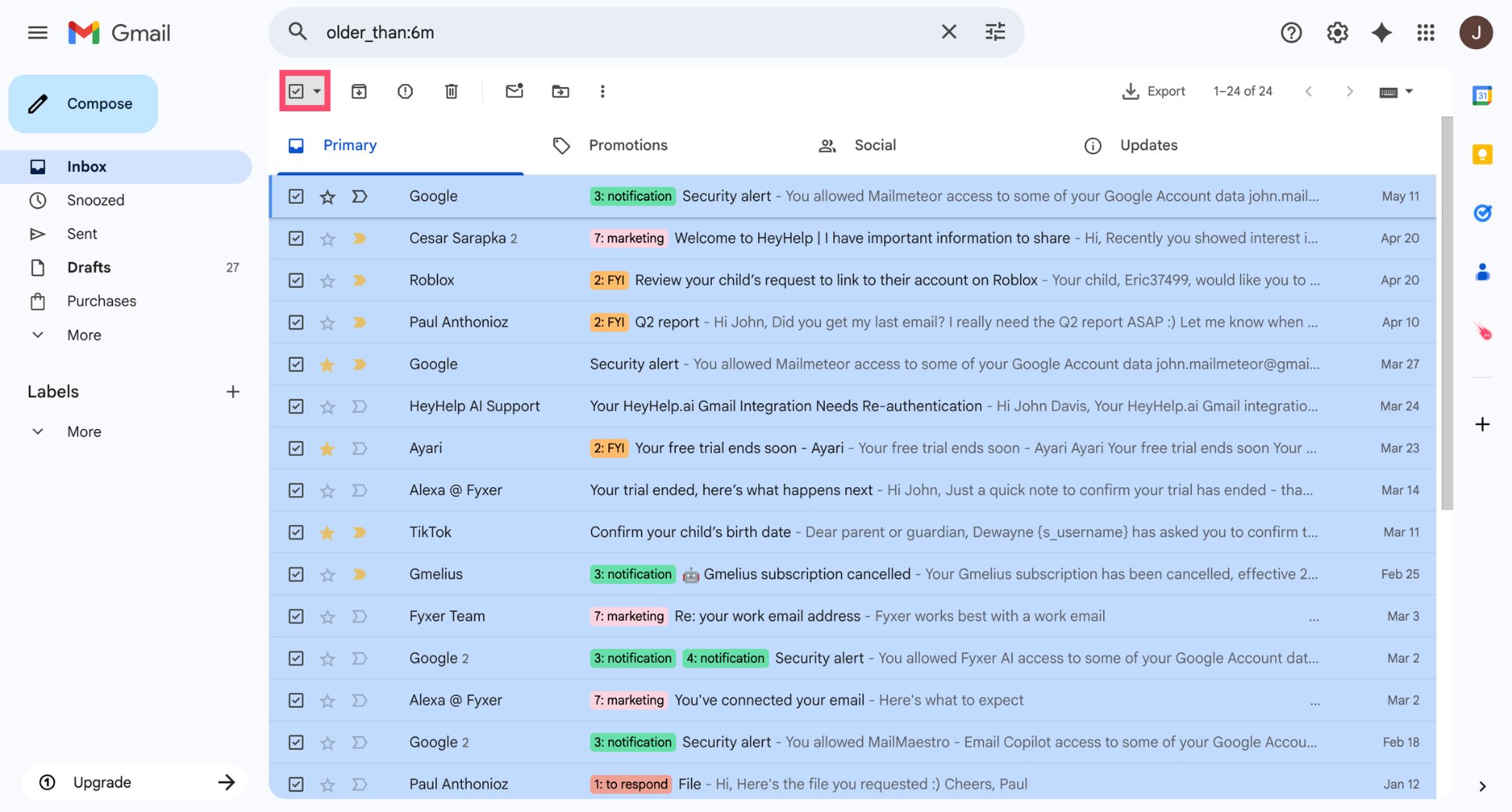Open Settings gear icon
1512x812 pixels.
coord(1337,33)
